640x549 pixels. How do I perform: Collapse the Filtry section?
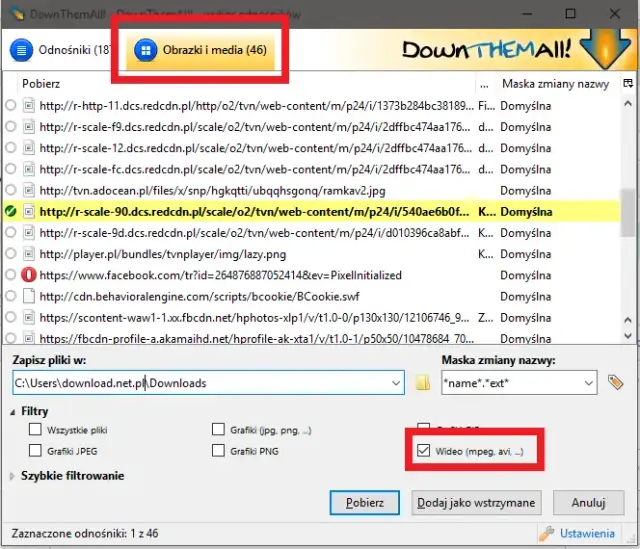pos(13,412)
